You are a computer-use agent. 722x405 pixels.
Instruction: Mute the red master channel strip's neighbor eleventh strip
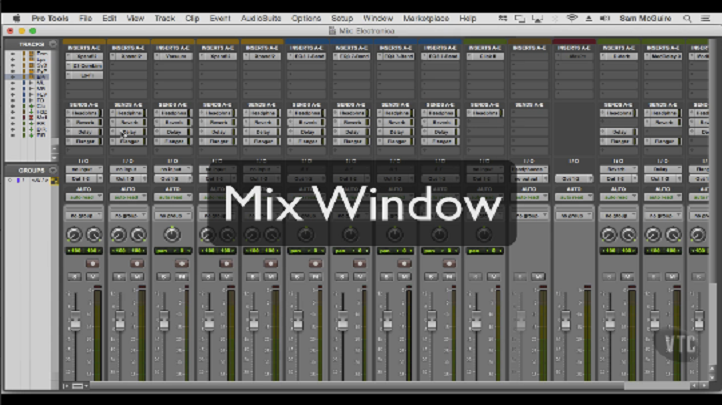538,277
